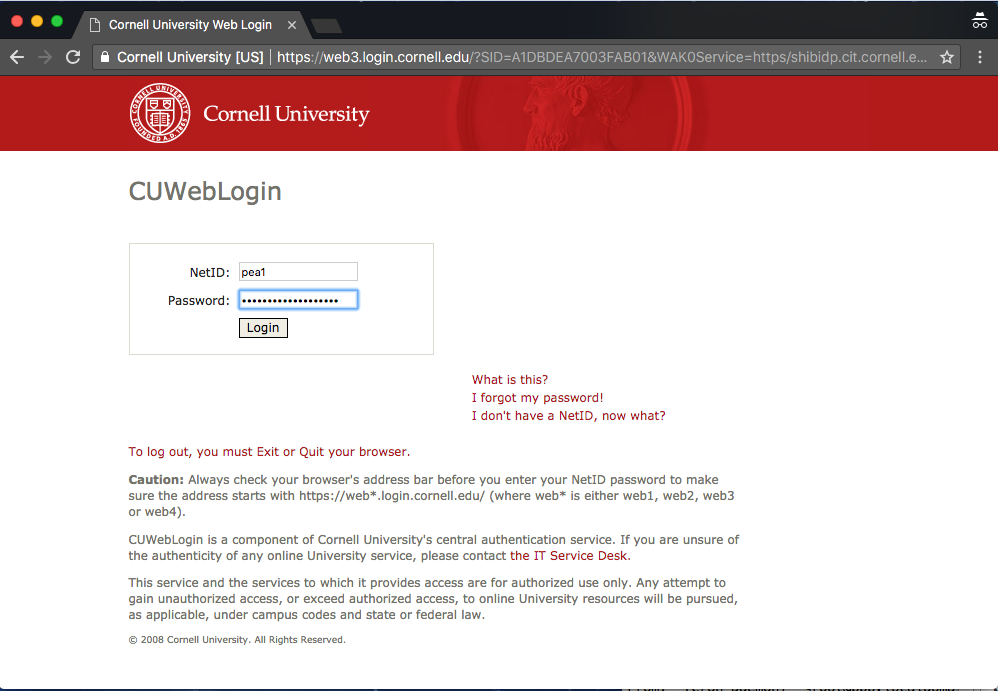998x691 pixels.
Task: Click the browser forward arrow
Action: point(45,57)
